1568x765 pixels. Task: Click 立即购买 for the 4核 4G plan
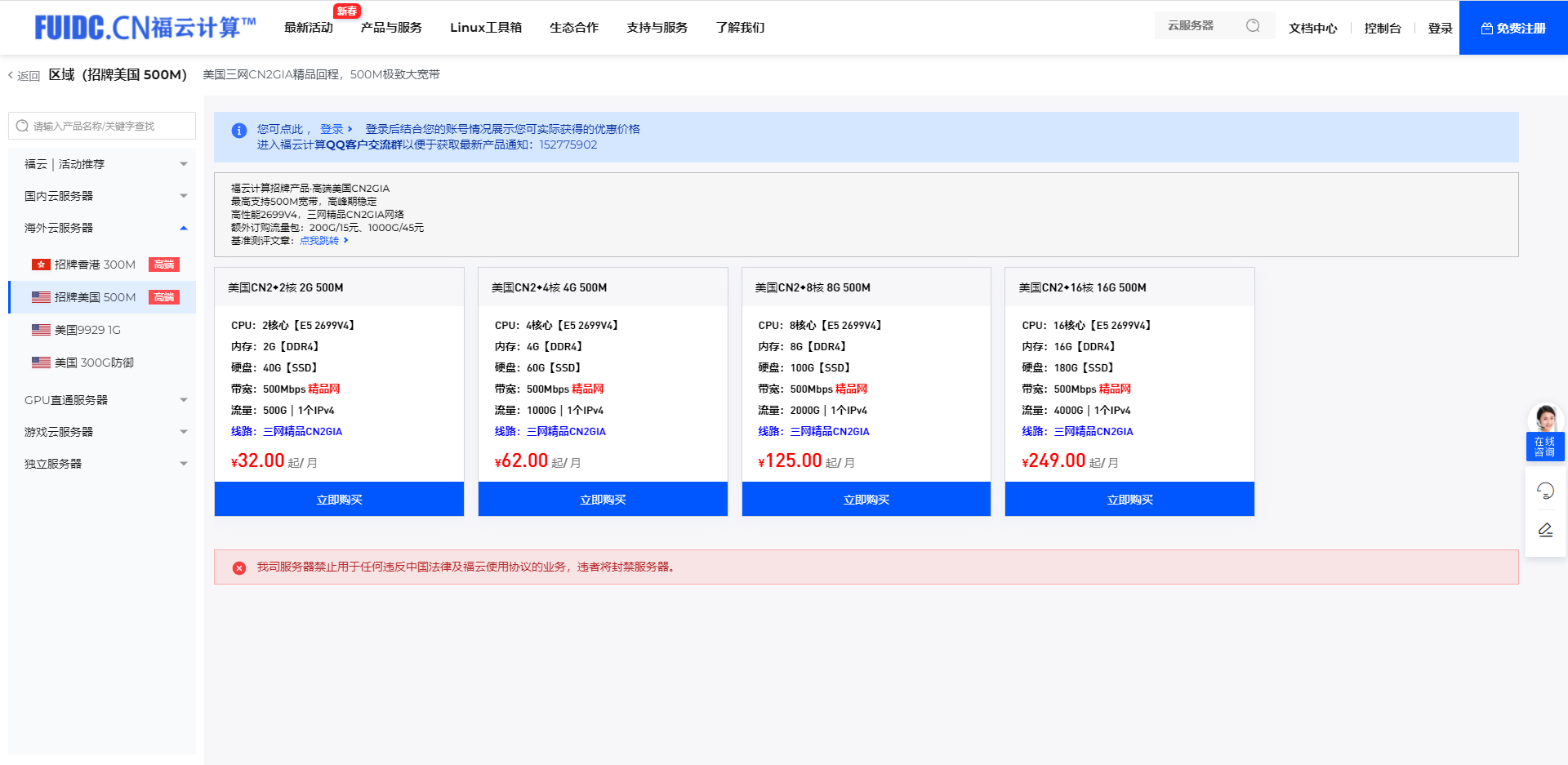[x=603, y=499]
